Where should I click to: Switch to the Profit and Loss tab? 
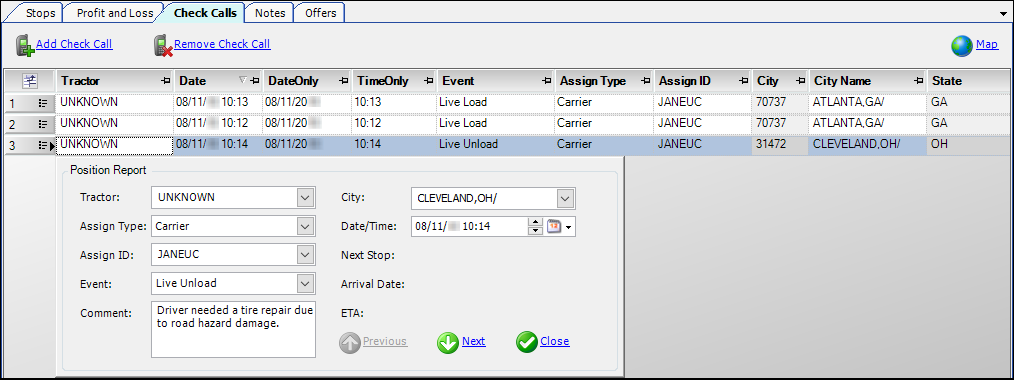(x=115, y=13)
